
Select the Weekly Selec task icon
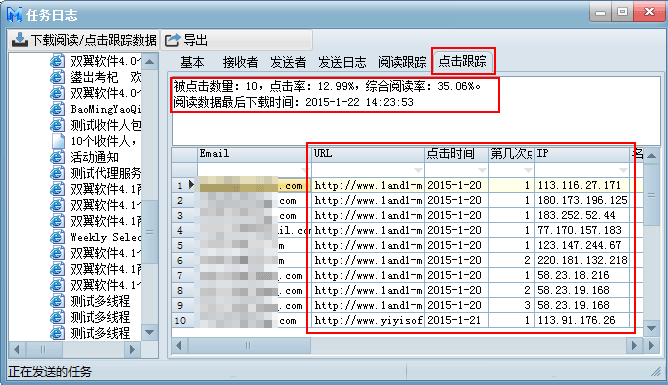click(x=57, y=237)
